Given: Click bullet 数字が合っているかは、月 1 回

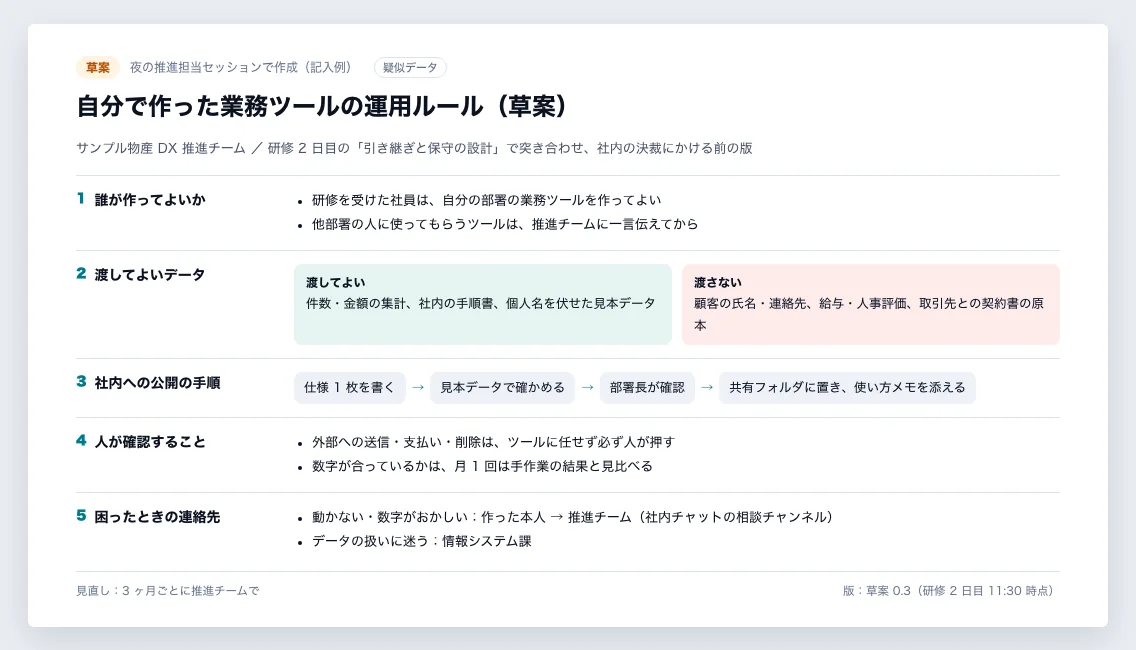Looking at the screenshot, I should click(x=483, y=466).
